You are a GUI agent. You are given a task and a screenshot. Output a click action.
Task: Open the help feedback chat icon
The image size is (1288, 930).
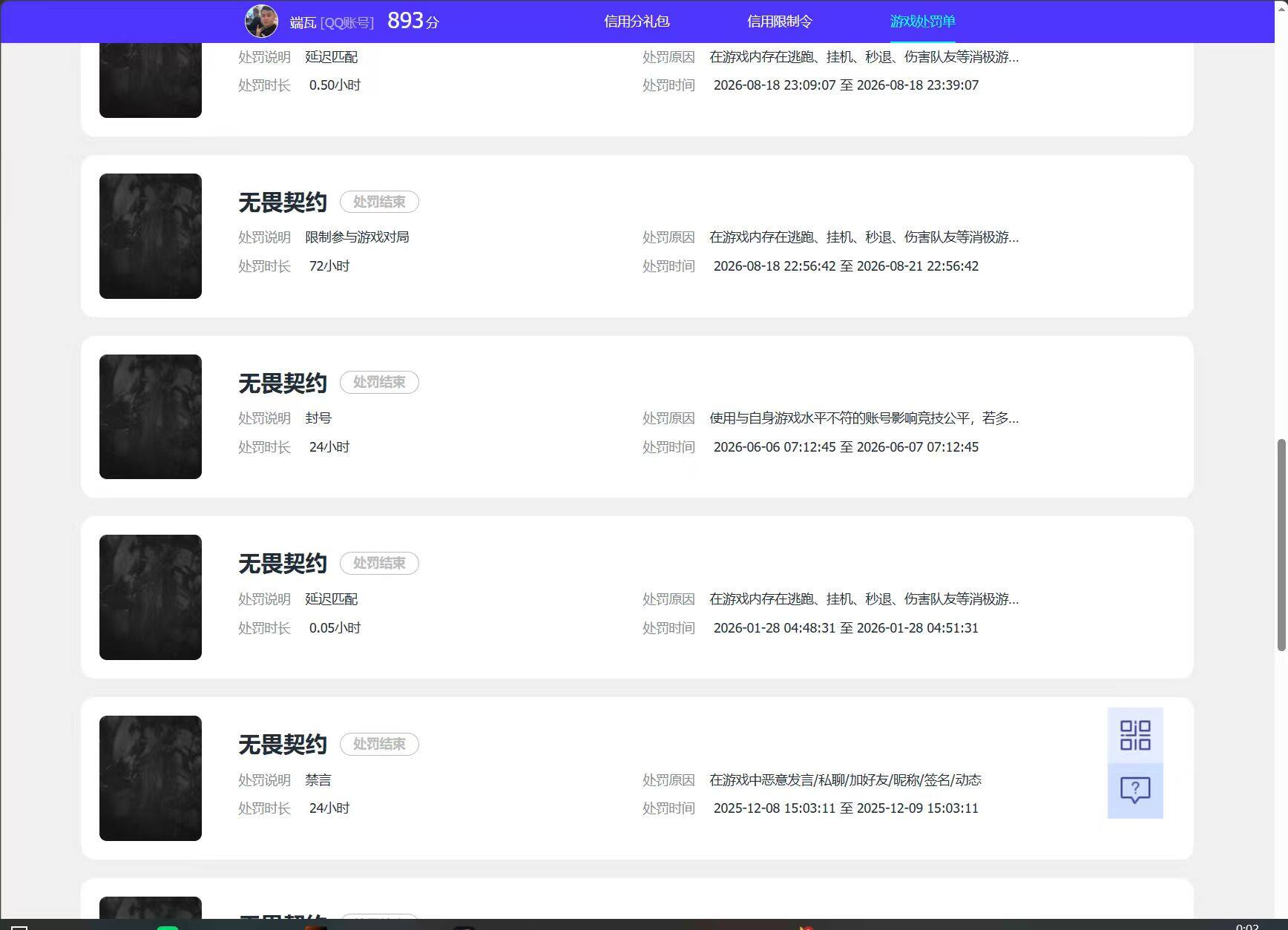(1135, 791)
